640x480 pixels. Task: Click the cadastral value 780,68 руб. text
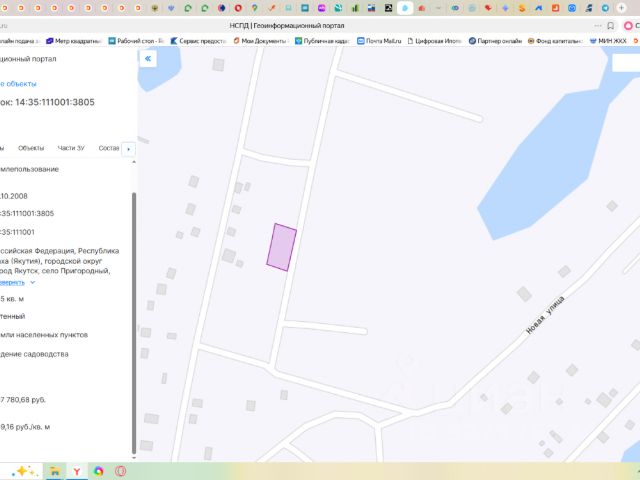point(22,400)
